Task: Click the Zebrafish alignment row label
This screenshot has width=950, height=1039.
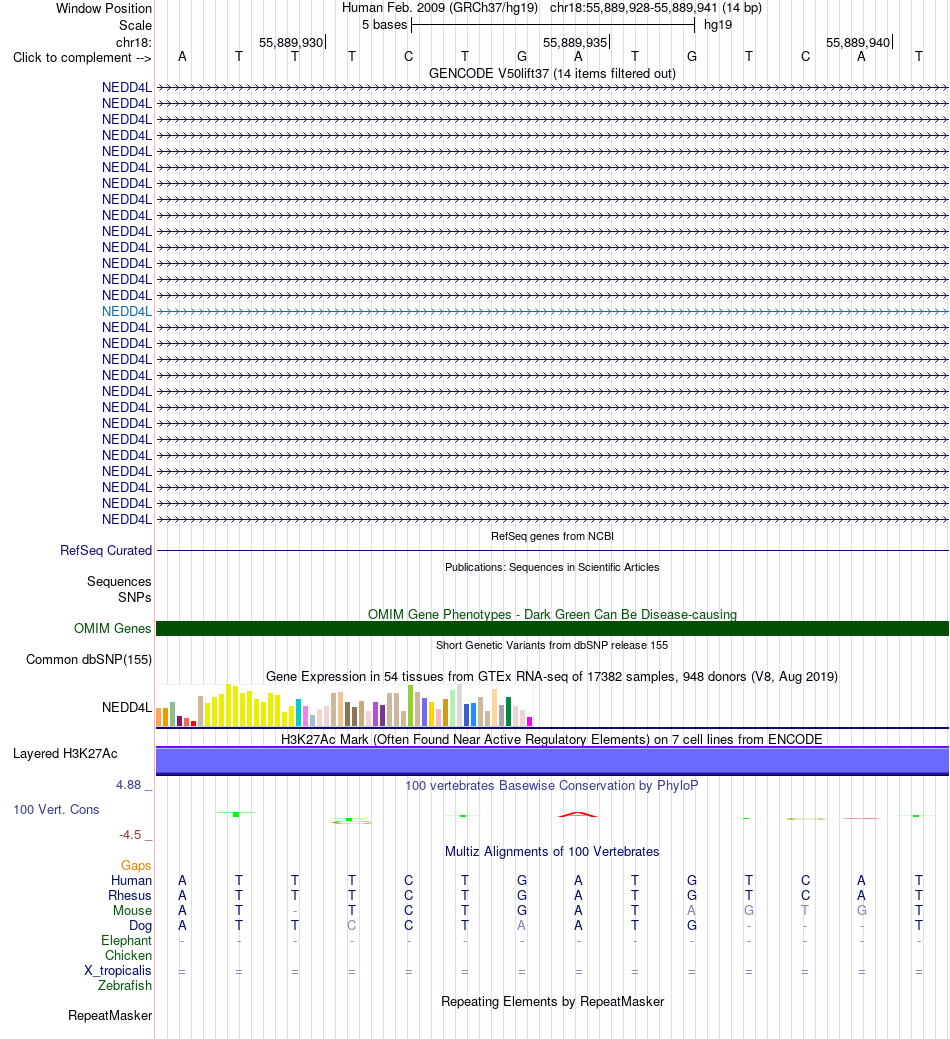Action: point(125,985)
